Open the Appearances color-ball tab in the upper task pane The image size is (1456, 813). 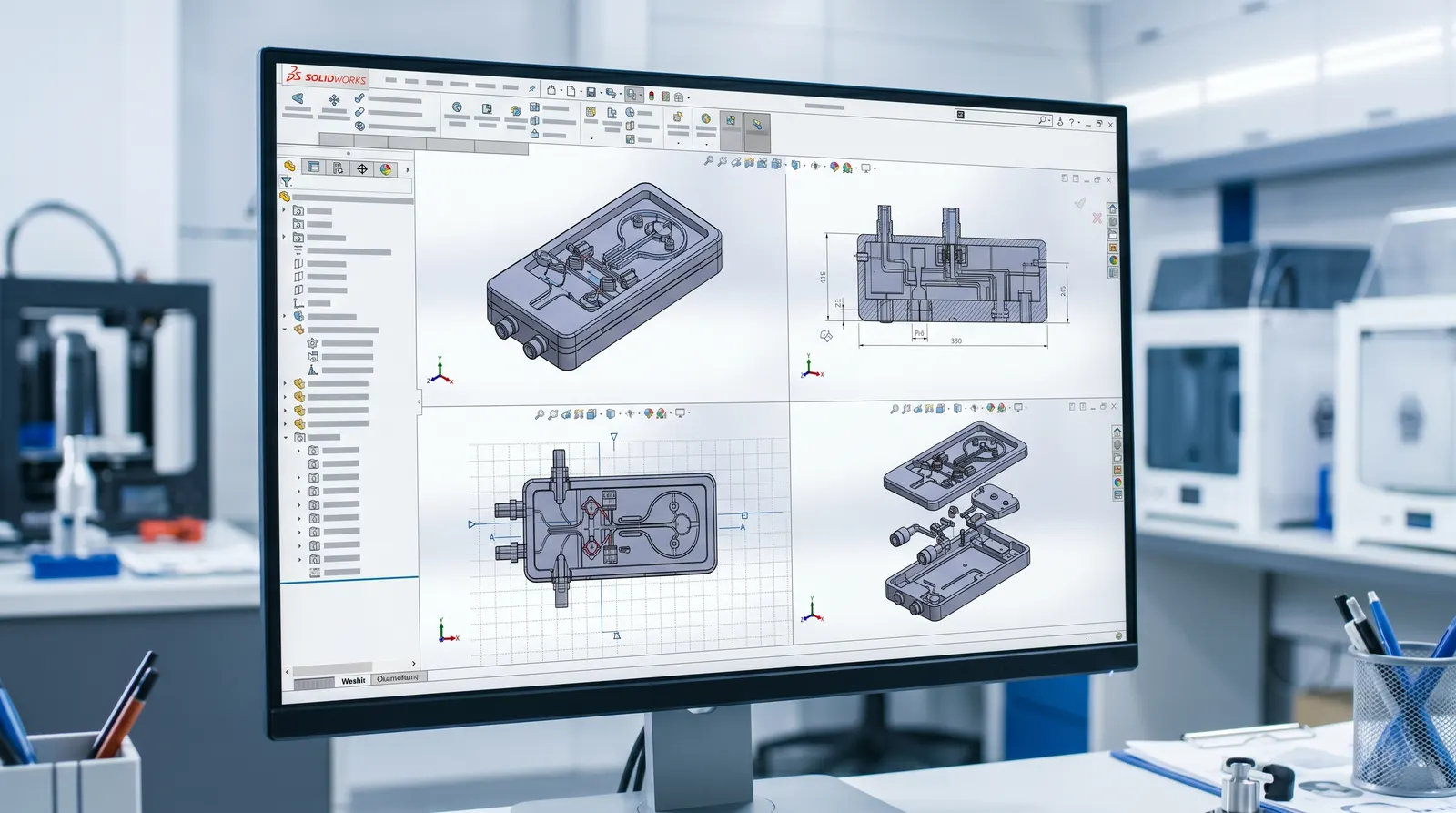[x=1113, y=260]
